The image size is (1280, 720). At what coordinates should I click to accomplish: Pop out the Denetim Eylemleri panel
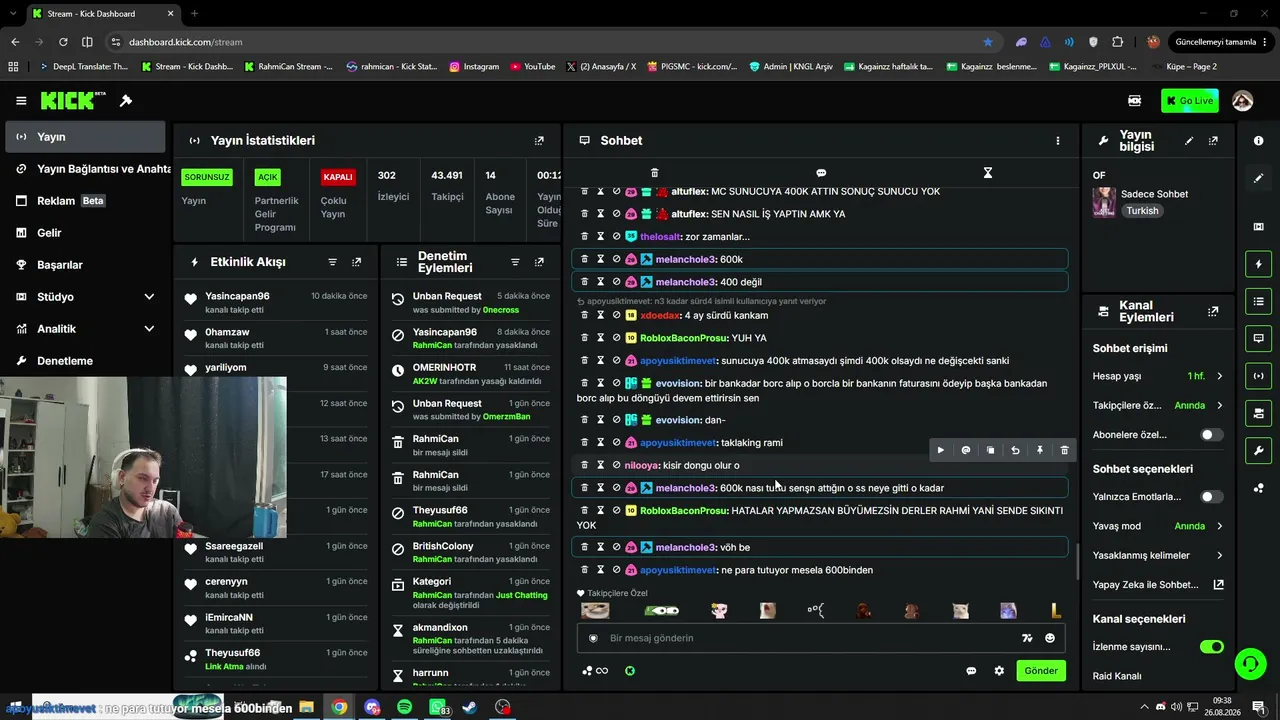tap(539, 262)
